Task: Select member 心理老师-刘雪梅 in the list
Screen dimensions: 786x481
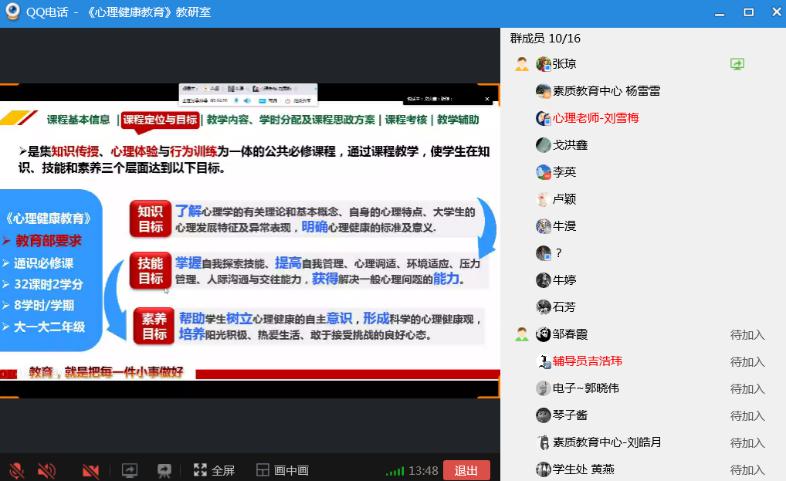Action: (x=595, y=118)
